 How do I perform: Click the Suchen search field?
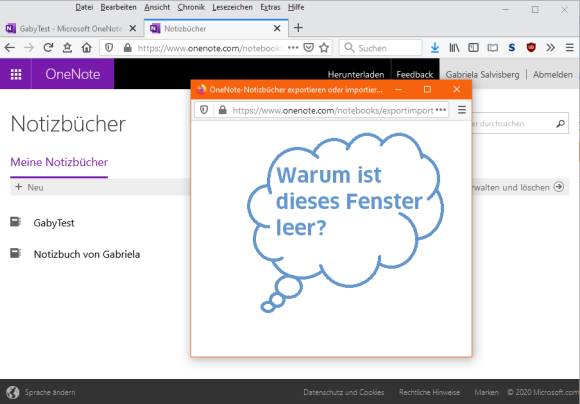point(381,48)
